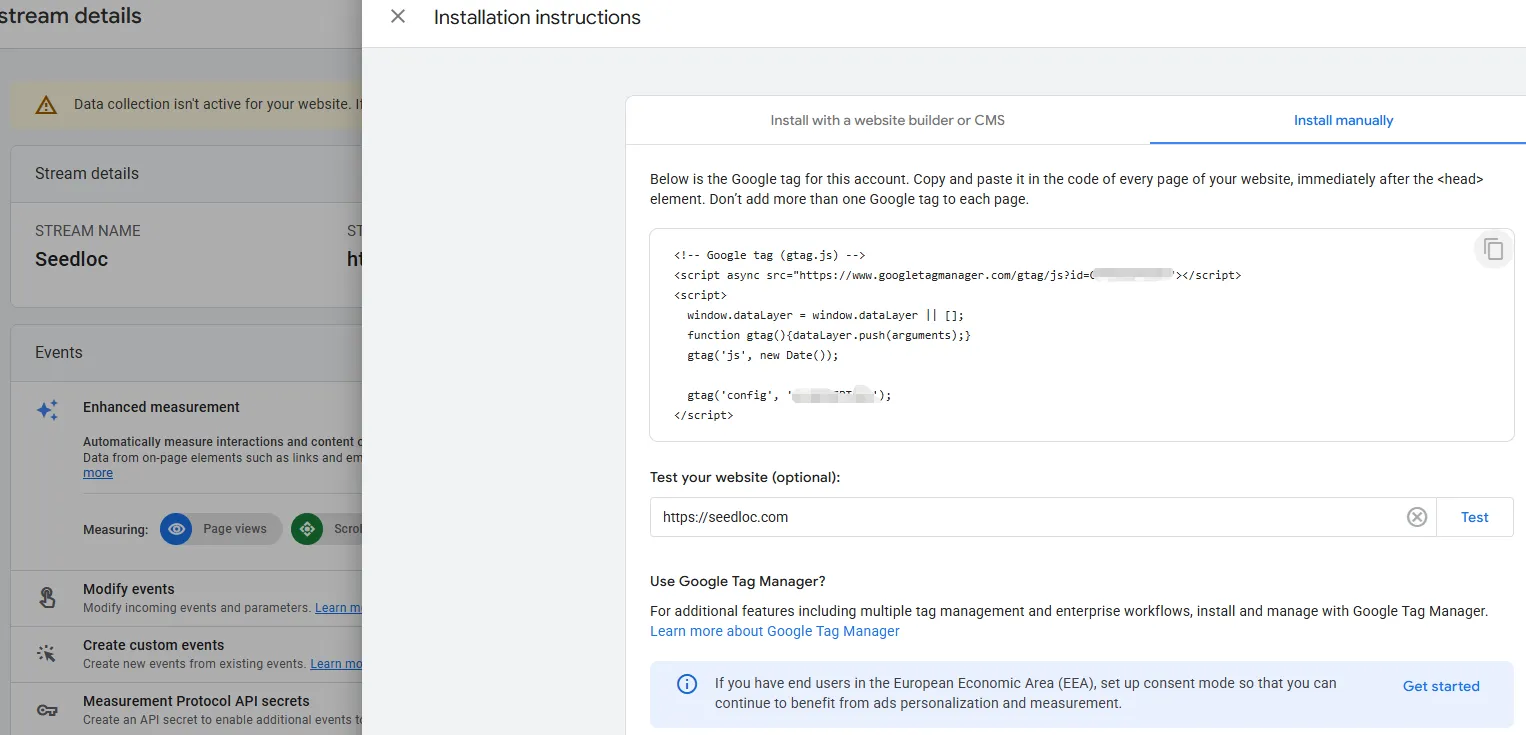Screen dimensions: 1526x735
Task: Close the Installation instructions panel
Action: (398, 17)
